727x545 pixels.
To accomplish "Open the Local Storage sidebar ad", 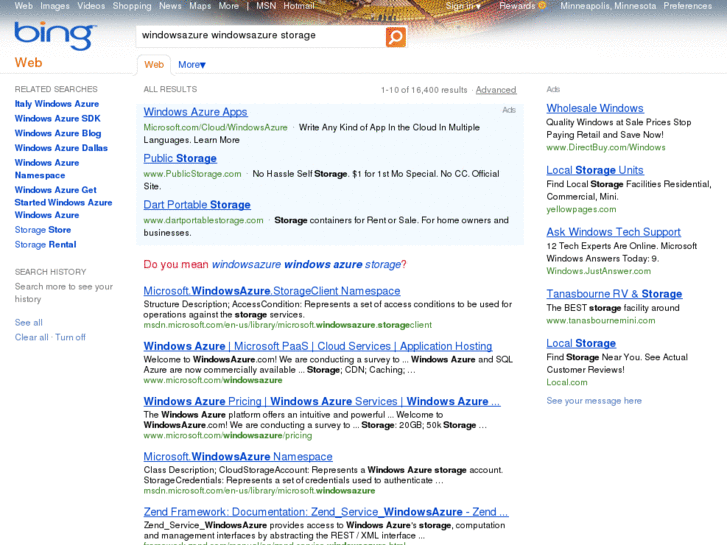I will pyautogui.click(x=581, y=343).
